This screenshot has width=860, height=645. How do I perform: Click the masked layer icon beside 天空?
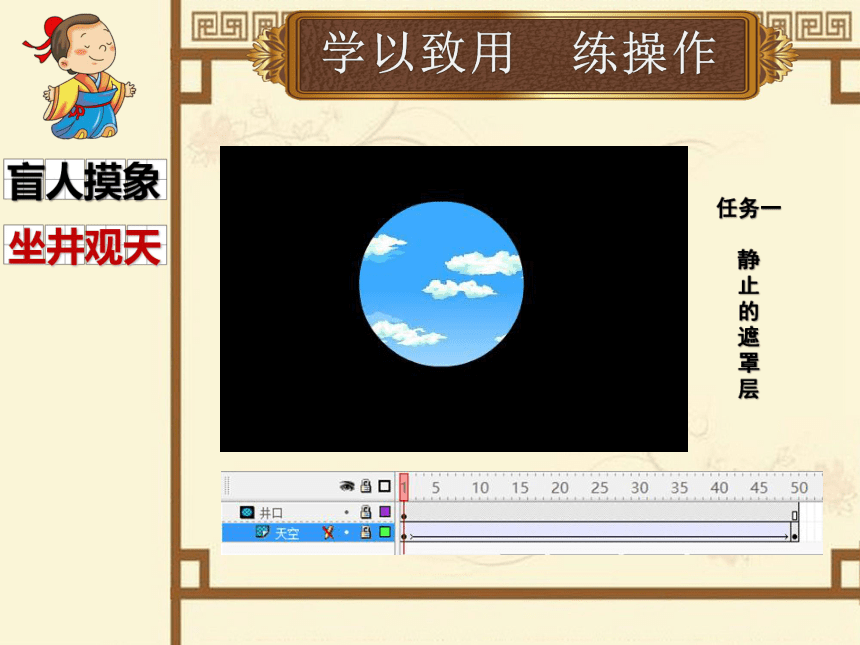click(x=263, y=531)
